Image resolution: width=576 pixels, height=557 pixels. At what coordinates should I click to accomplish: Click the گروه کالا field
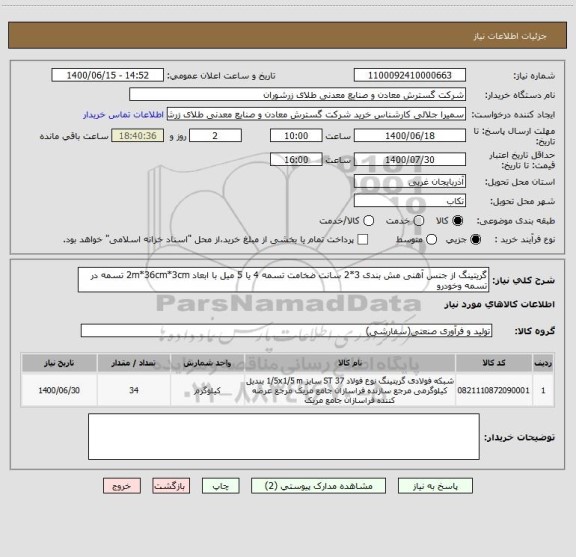[286, 331]
